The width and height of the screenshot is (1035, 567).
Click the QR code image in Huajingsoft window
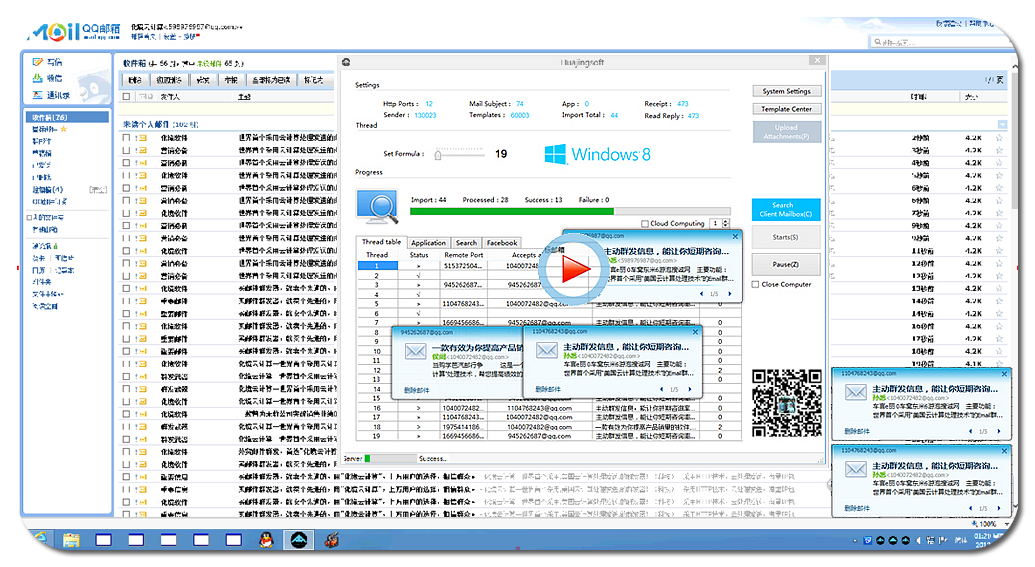(787, 403)
